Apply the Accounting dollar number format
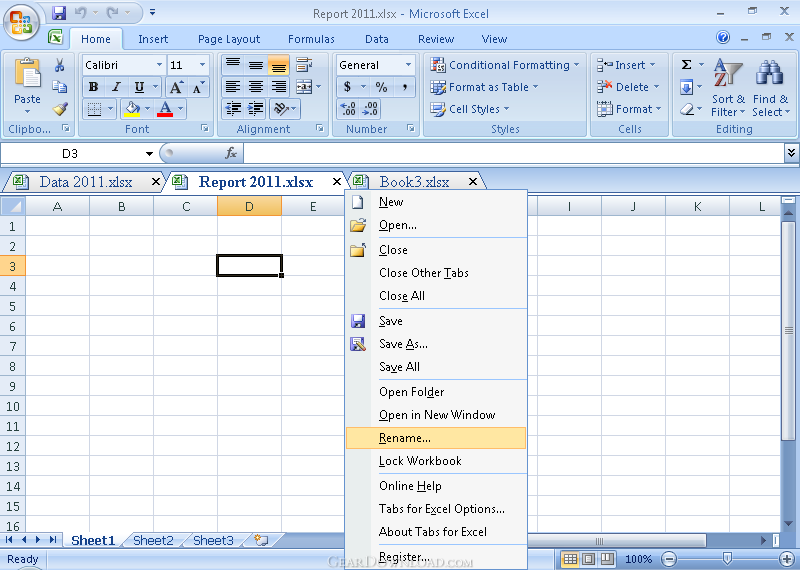This screenshot has width=800, height=570. coord(347,87)
